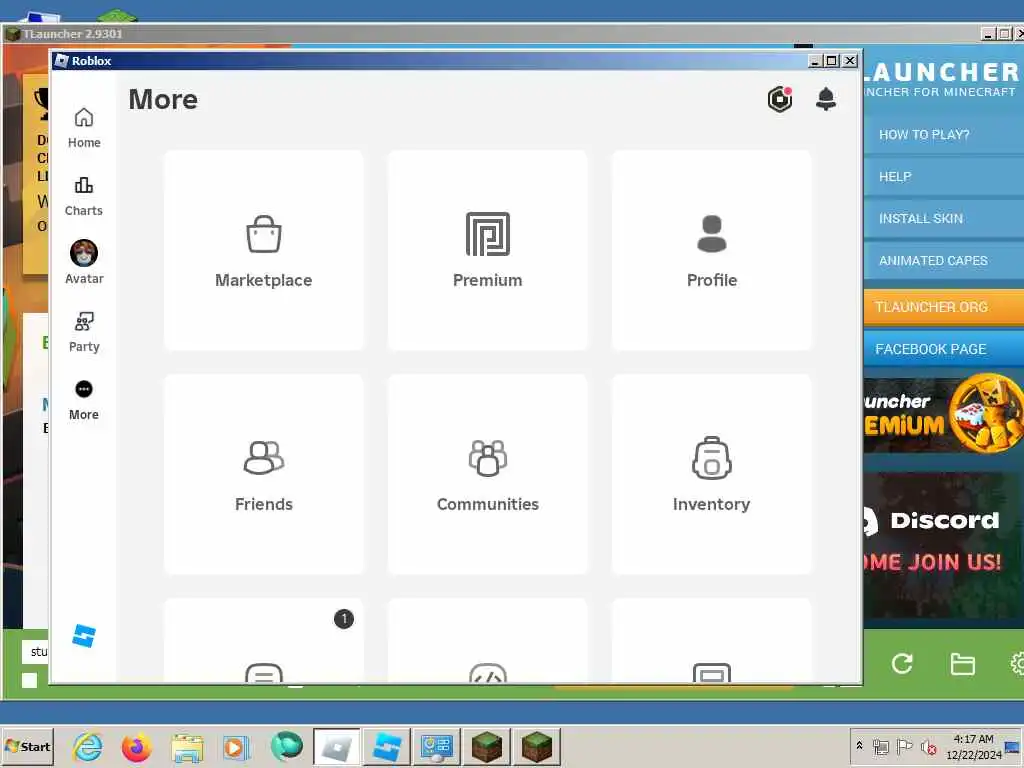Image resolution: width=1024 pixels, height=768 pixels.
Task: Click INSTALL SKIN in TLauncher
Action: click(x=944, y=218)
